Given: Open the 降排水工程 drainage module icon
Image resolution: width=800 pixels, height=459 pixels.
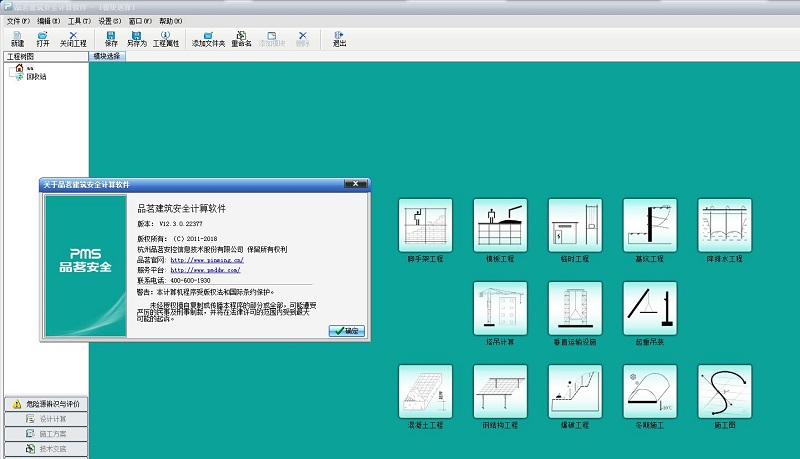Looking at the screenshot, I should [x=725, y=225].
